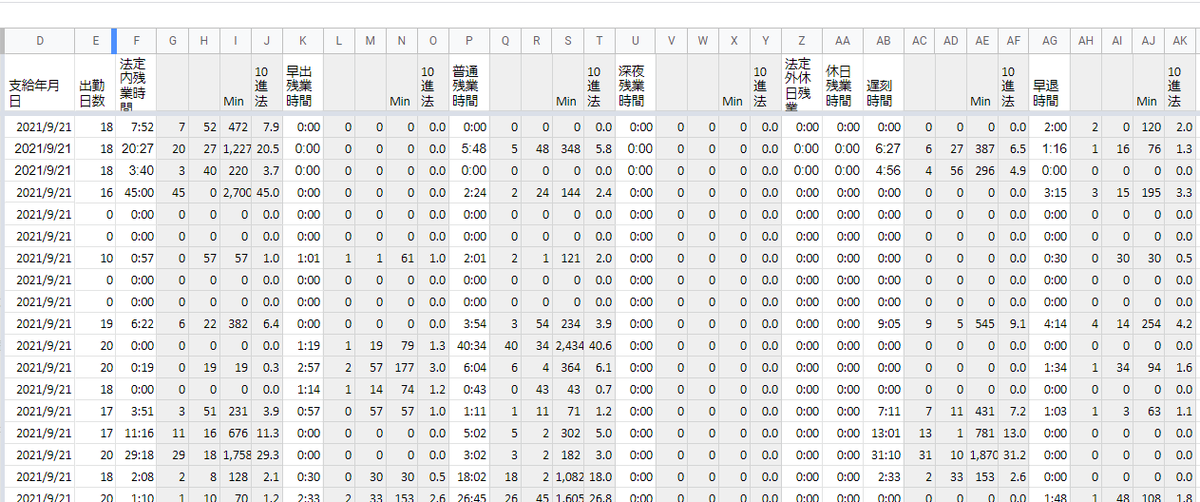Select the cell containing 45:00
The height and width of the screenshot is (502, 1200).
[x=136, y=192]
